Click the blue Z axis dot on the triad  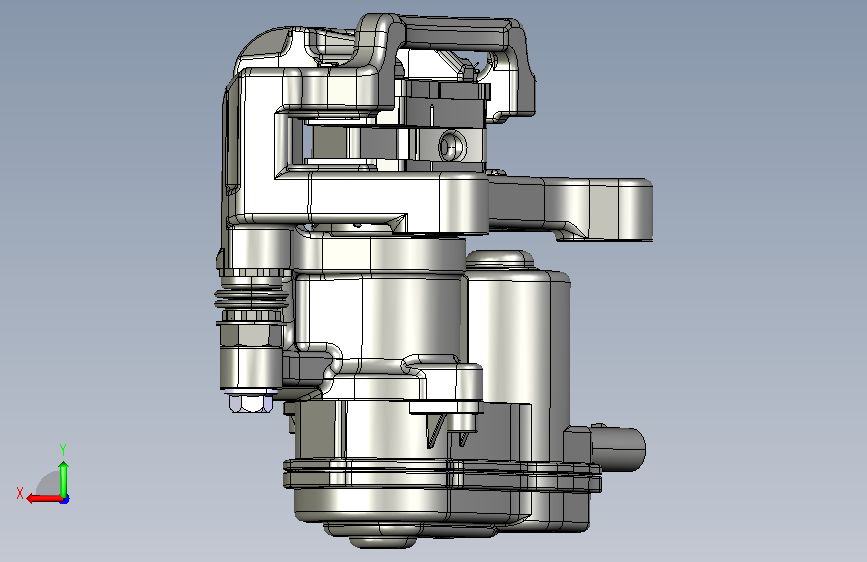(x=65, y=499)
